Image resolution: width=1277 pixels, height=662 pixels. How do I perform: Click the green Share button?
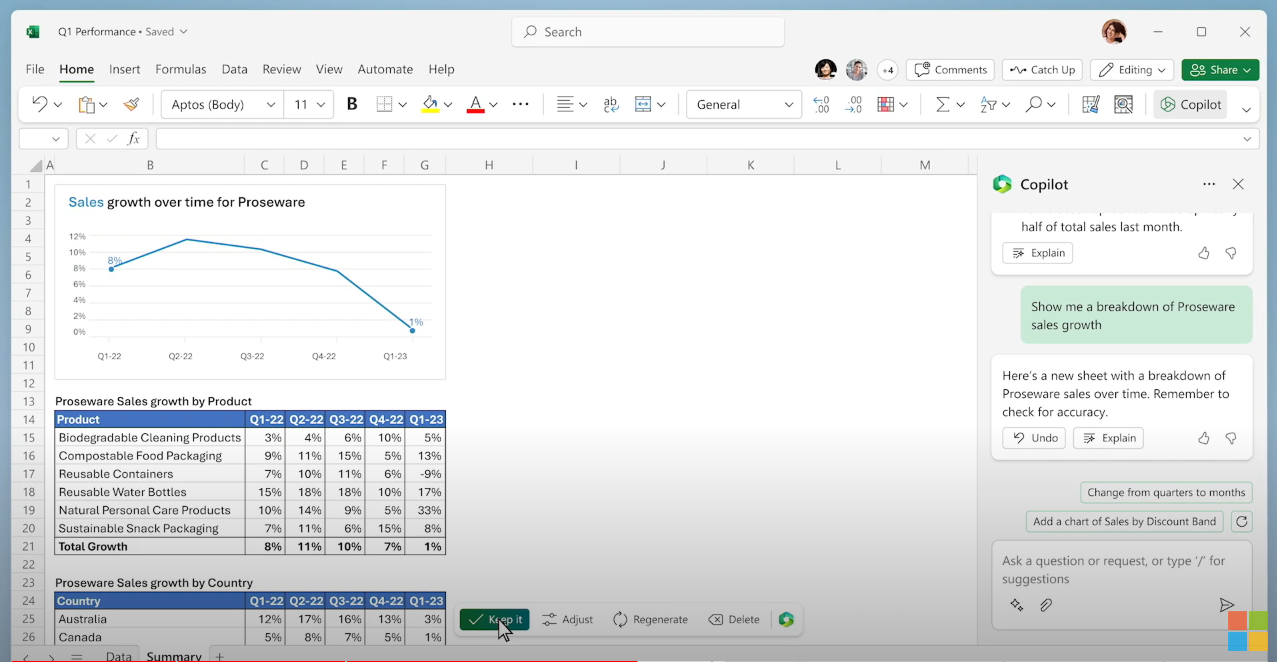click(1220, 70)
